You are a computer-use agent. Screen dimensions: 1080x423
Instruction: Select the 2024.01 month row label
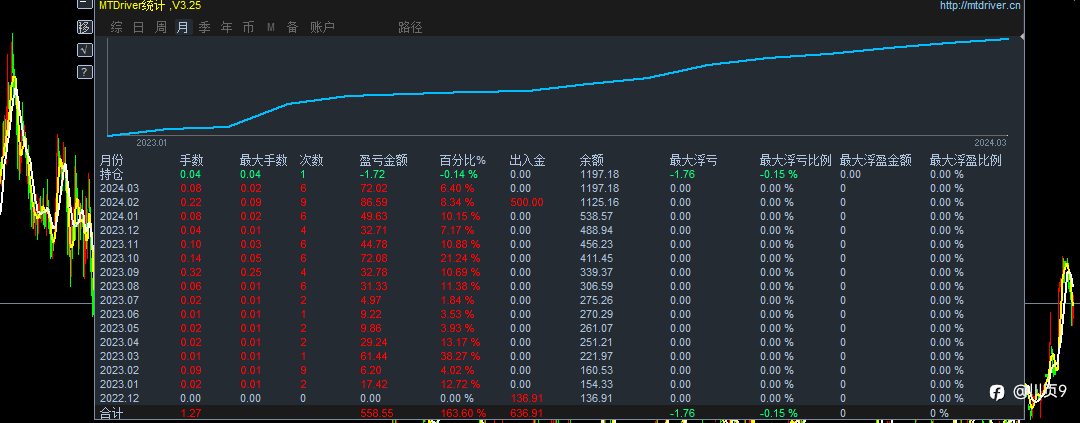point(119,216)
